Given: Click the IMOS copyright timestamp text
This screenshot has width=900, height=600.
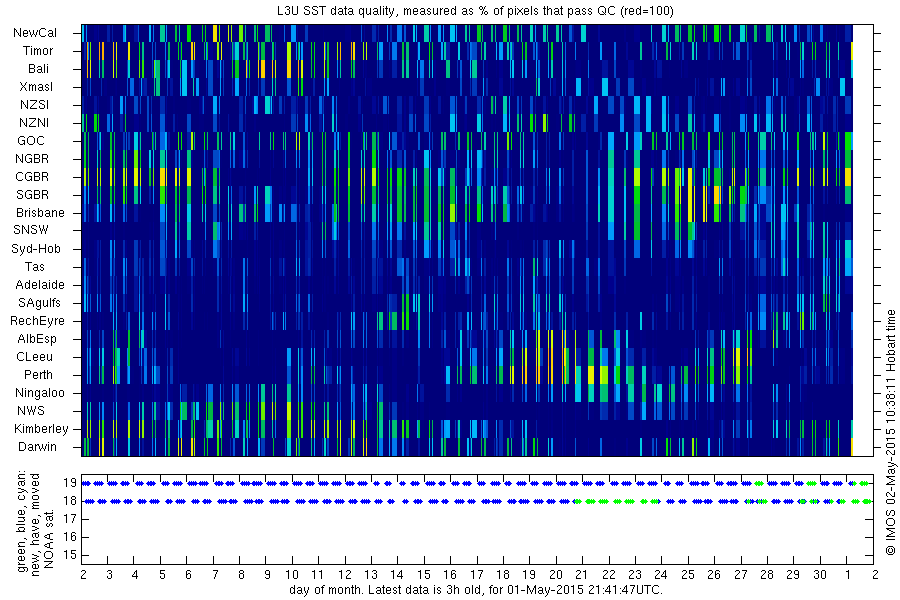Looking at the screenshot, I should 890,432.
